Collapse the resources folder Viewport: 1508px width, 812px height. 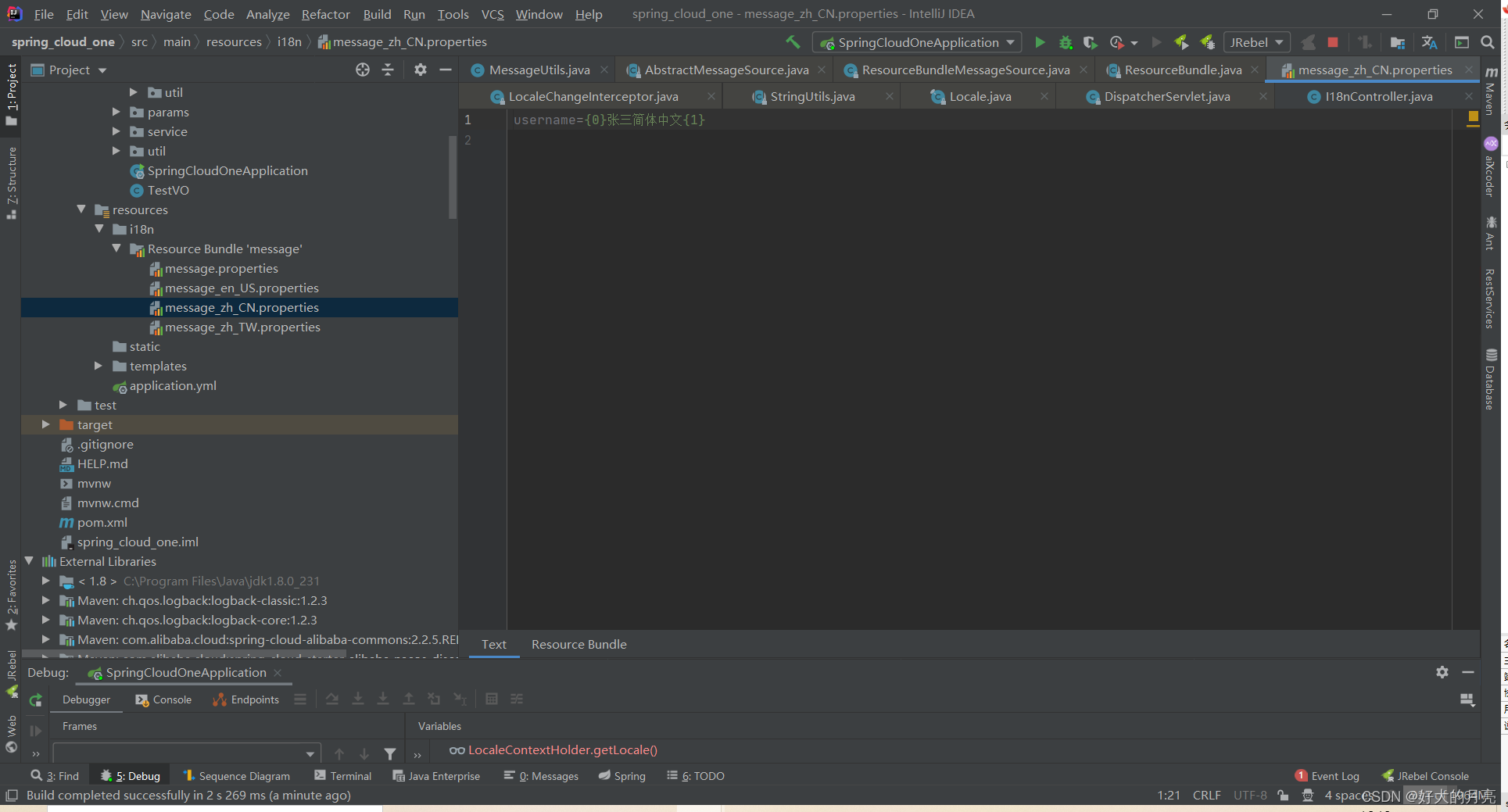[x=81, y=209]
